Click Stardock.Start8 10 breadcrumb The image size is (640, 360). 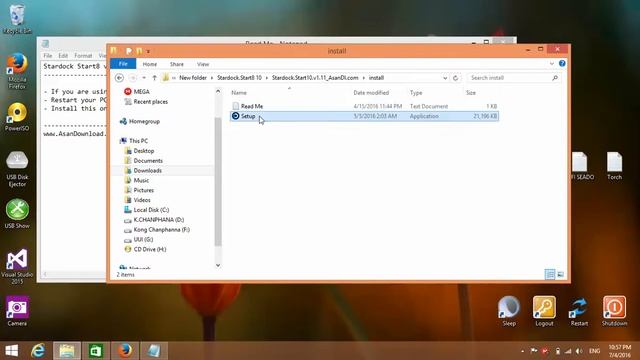coord(239,78)
